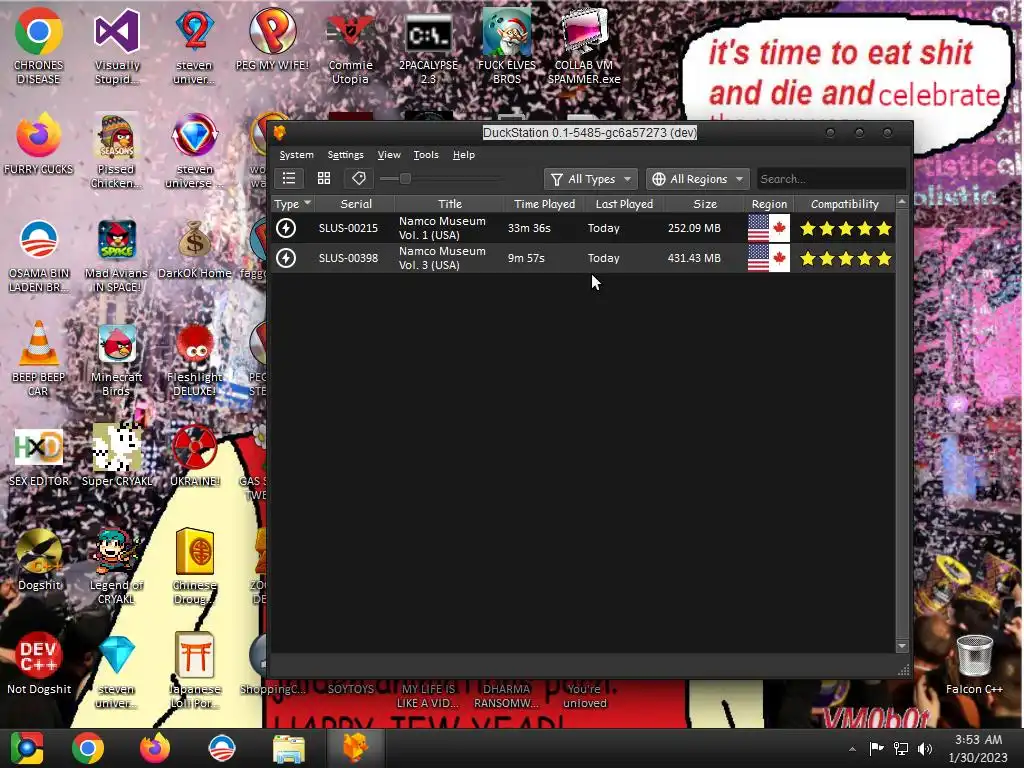The width and height of the screenshot is (1024, 768).
Task: Open the SEX EDITOR HxD desktop icon
Action: coord(39,456)
